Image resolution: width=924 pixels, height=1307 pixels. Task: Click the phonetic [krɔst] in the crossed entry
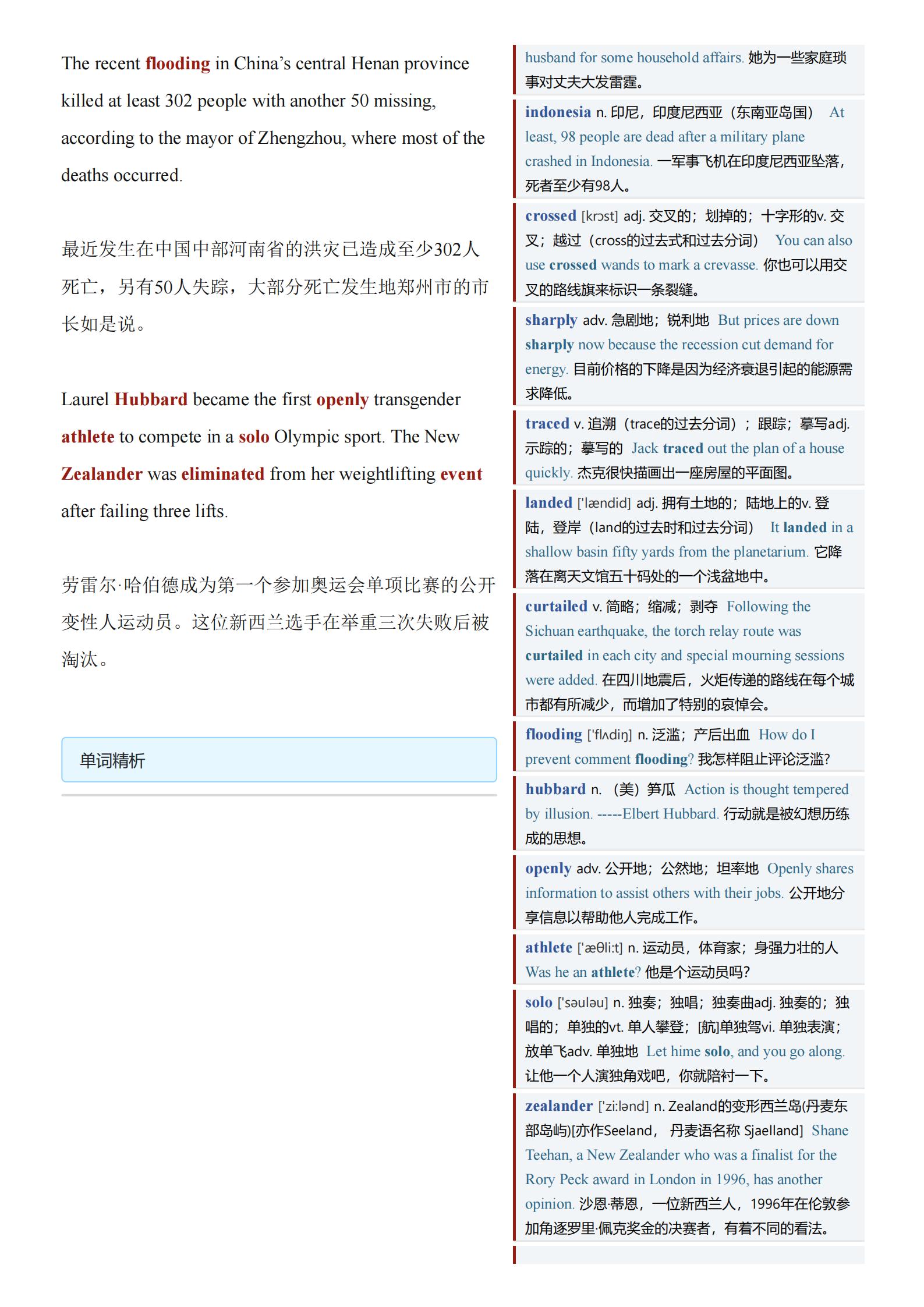[x=600, y=216]
